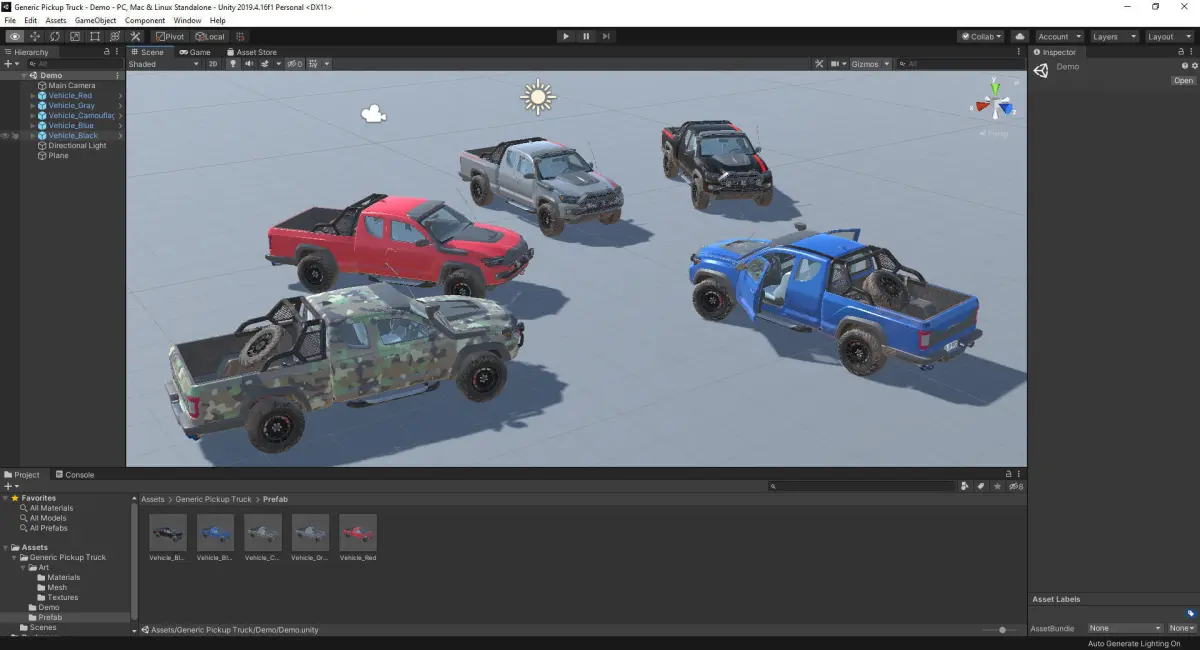Viewport: 1200px width, 650px height.
Task: Select the camera gizmo in scene
Action: pos(374,114)
